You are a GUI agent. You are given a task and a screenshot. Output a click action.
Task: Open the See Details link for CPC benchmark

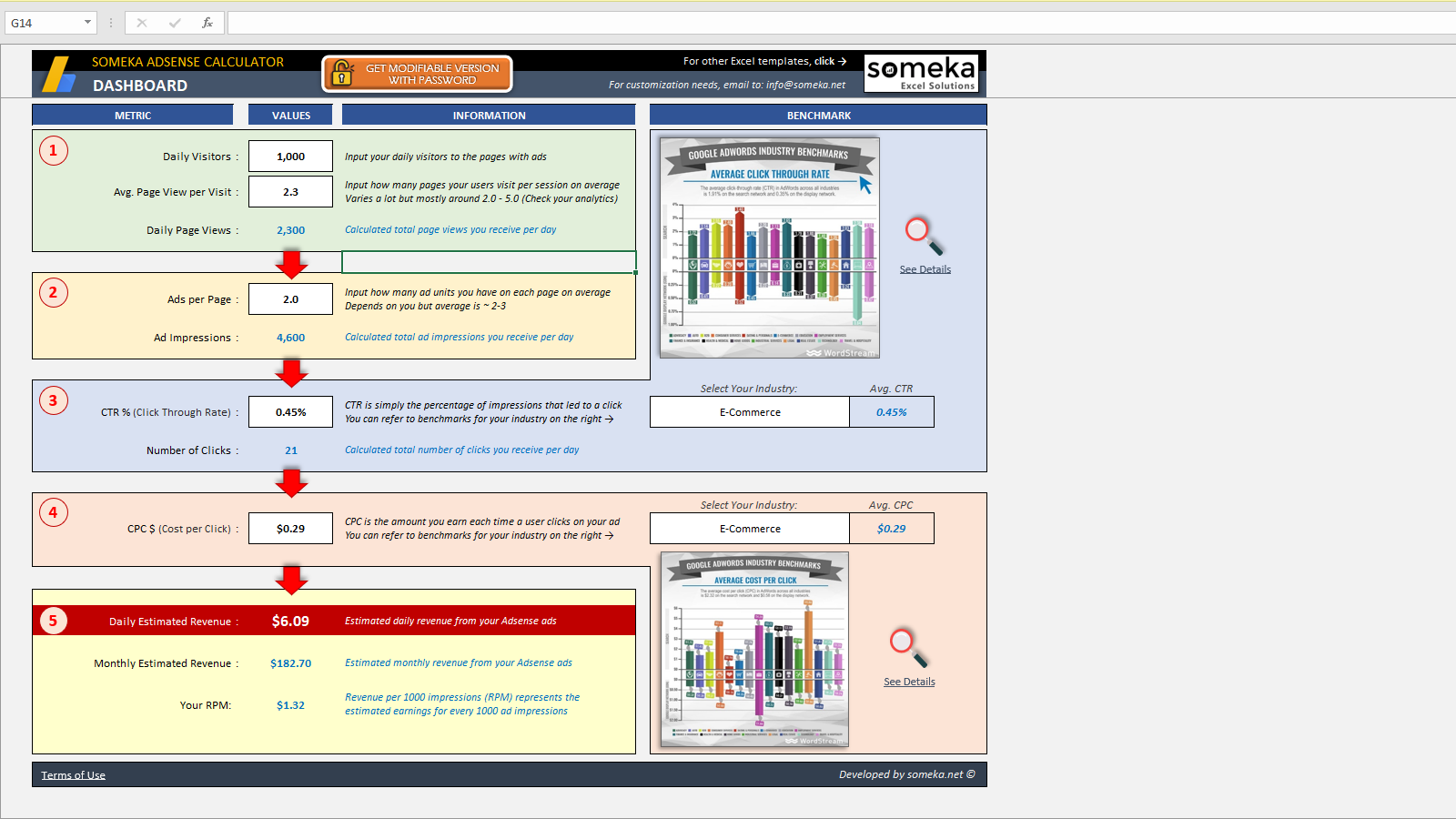tap(909, 682)
